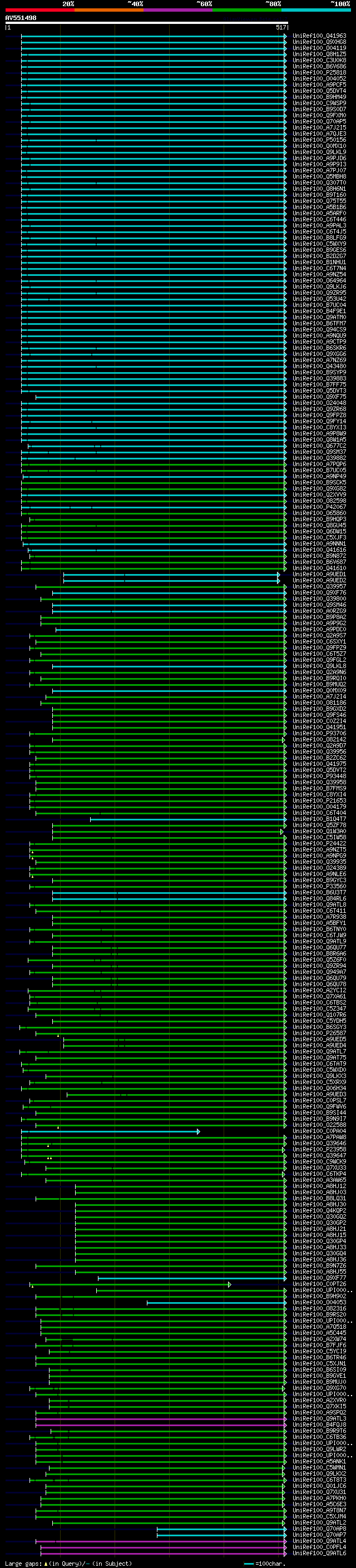Click the UniRef100_Q41975 entry
This screenshot has width=356, height=1568.
pos(319,764)
